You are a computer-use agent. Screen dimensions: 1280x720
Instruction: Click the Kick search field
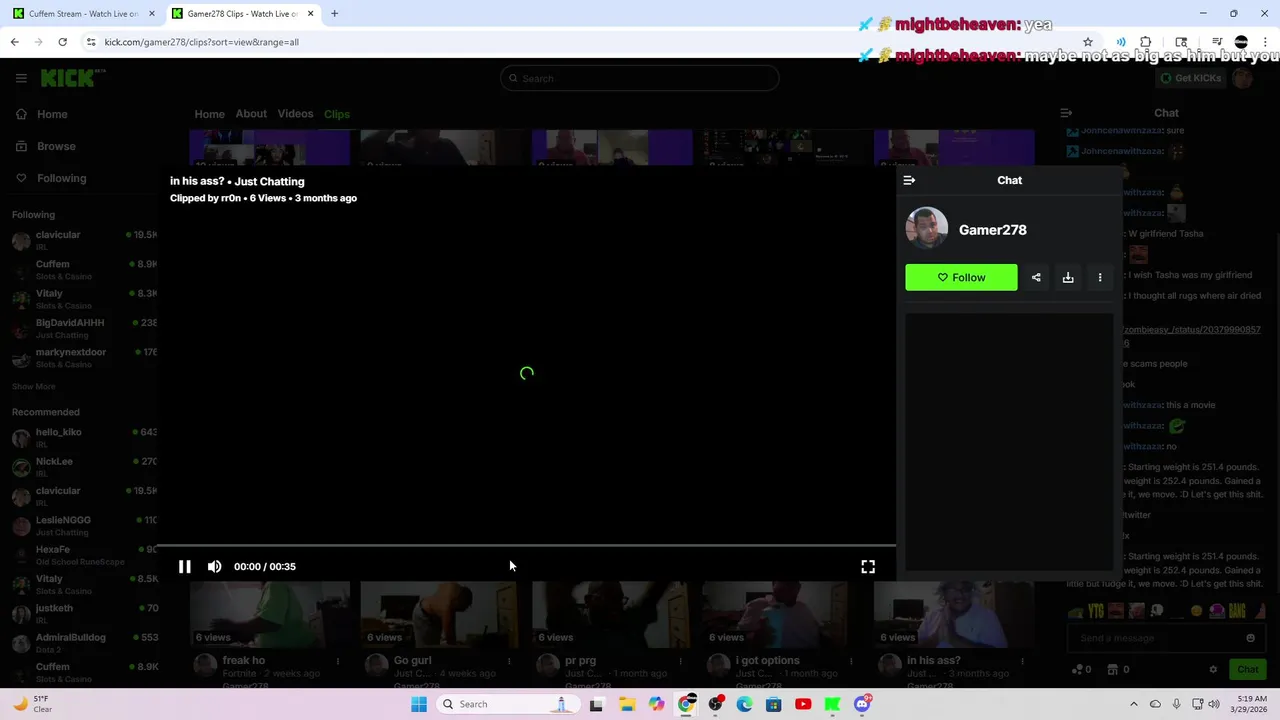pos(640,78)
